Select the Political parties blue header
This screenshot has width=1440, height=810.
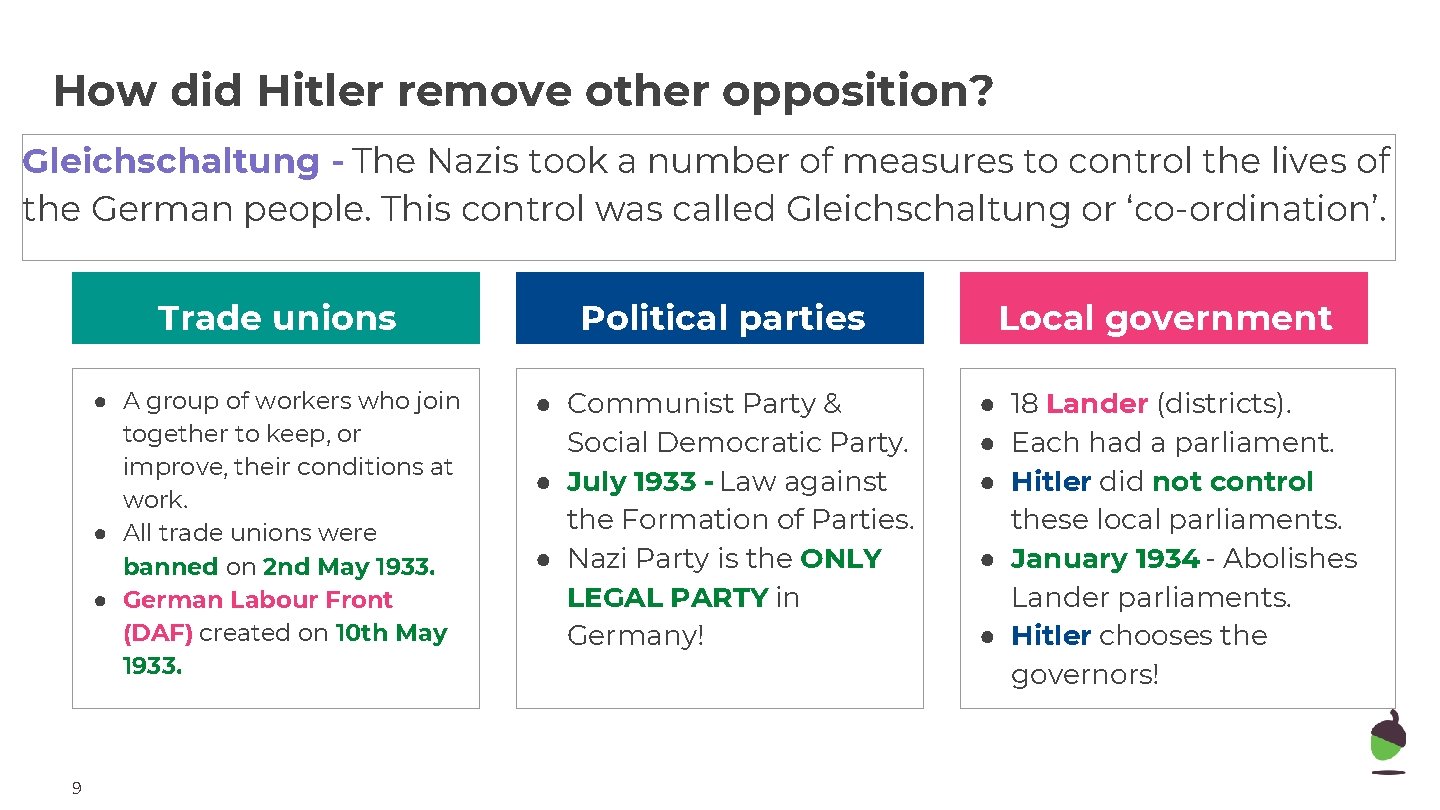(720, 308)
